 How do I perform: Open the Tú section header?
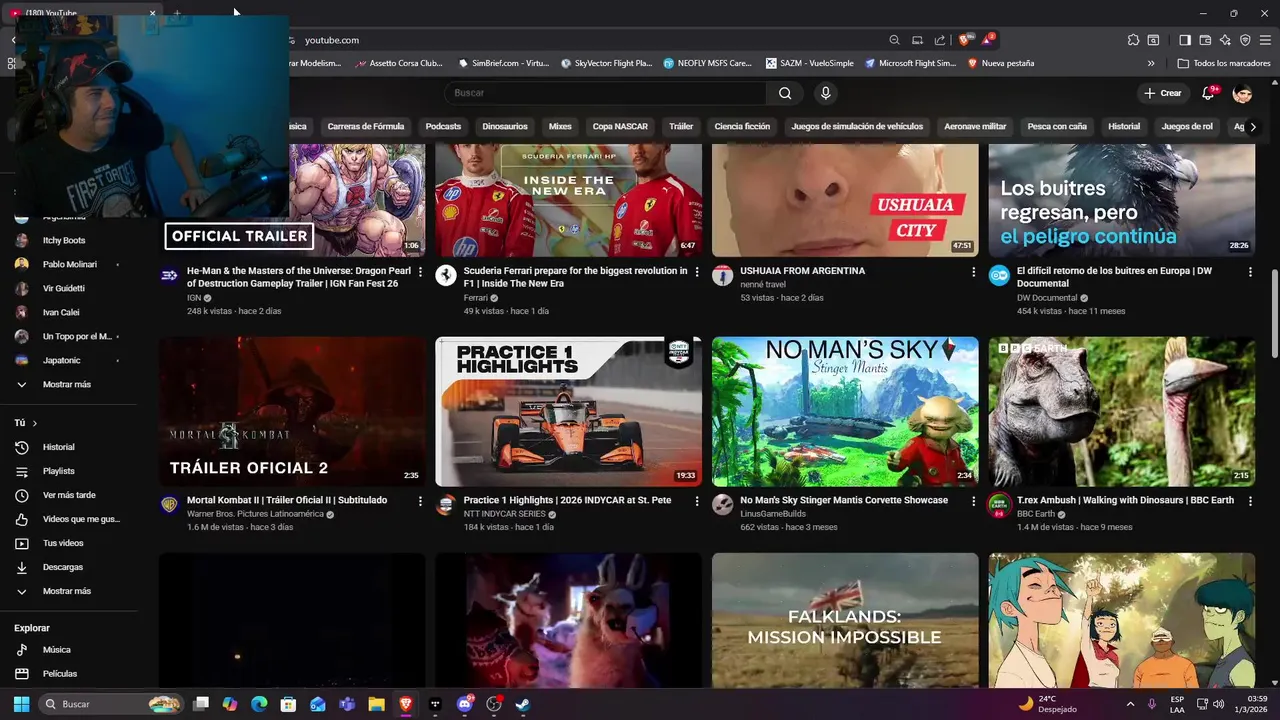[x=26, y=423]
